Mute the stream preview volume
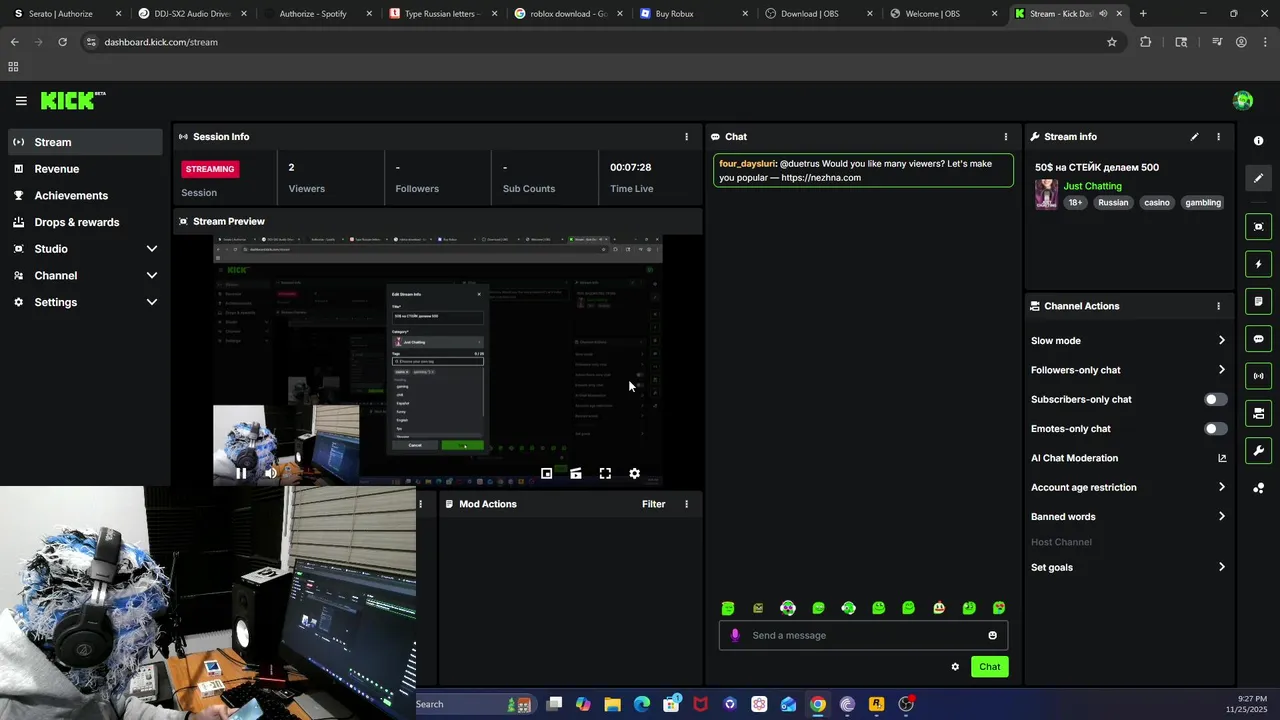1280x720 pixels. pos(270,474)
